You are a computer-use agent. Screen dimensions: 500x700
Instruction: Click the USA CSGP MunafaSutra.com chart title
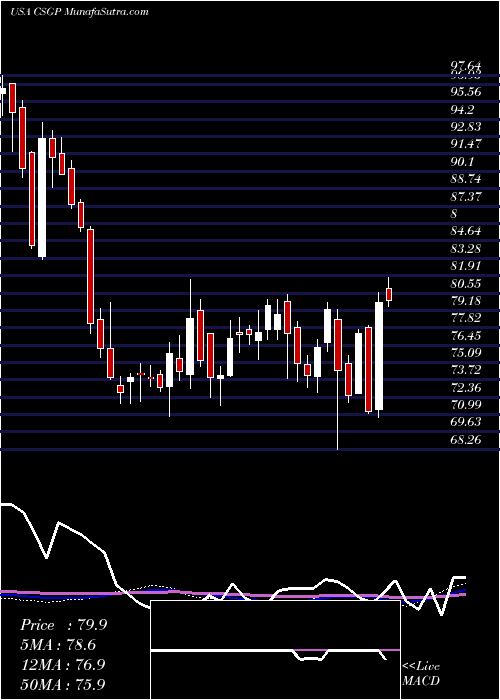79,12
